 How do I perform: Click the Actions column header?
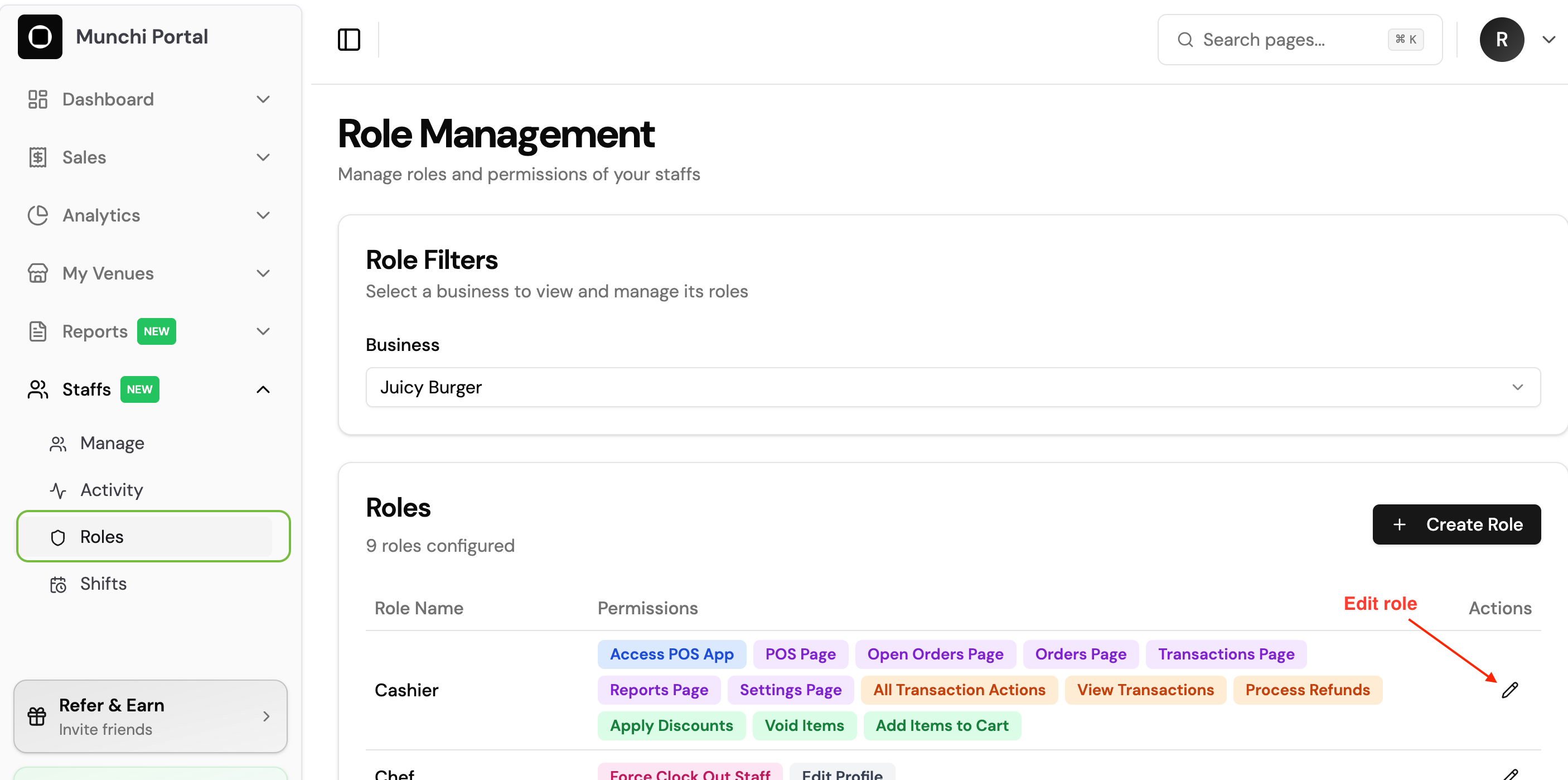tap(1500, 608)
